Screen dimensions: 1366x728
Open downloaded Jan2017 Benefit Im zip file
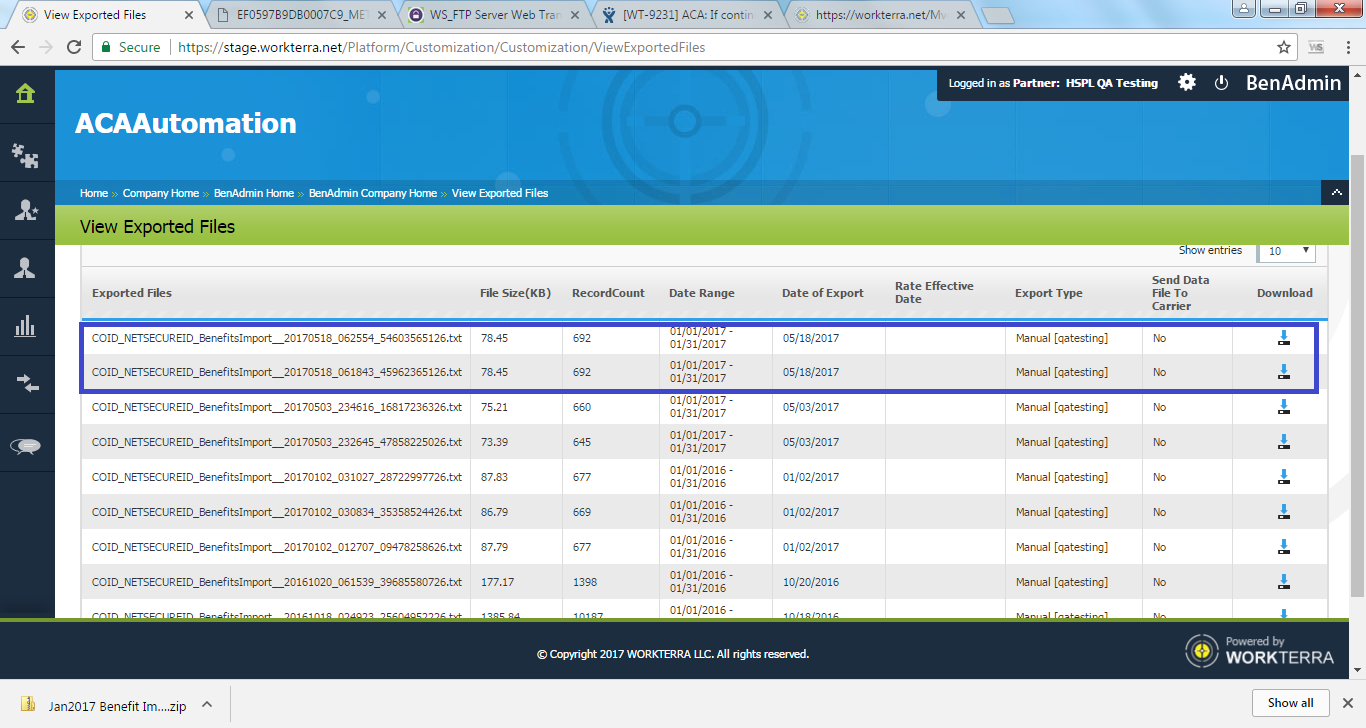tap(104, 704)
